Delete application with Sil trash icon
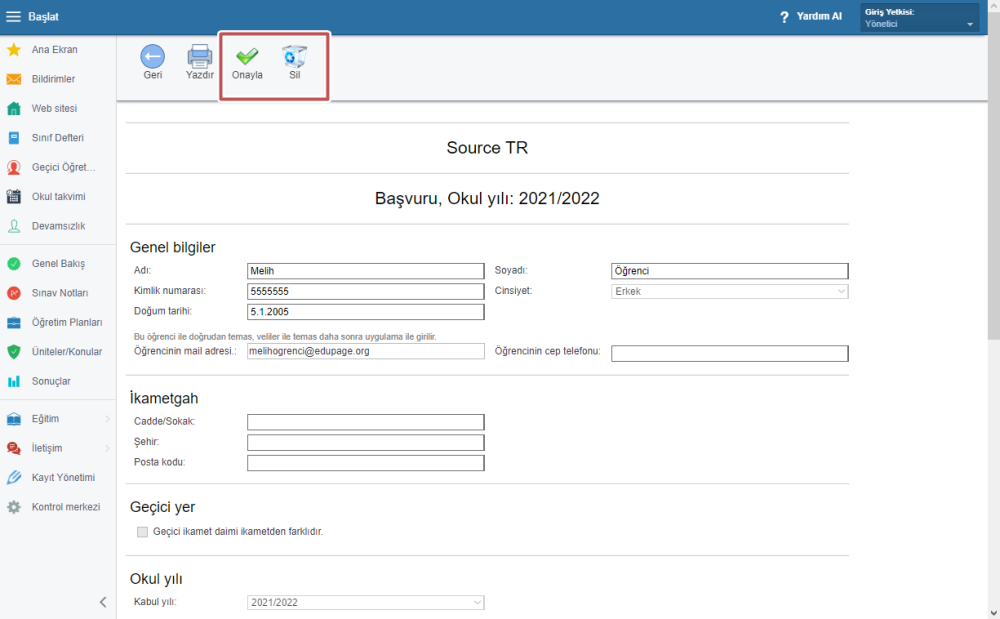1000x619 pixels. tap(294, 57)
